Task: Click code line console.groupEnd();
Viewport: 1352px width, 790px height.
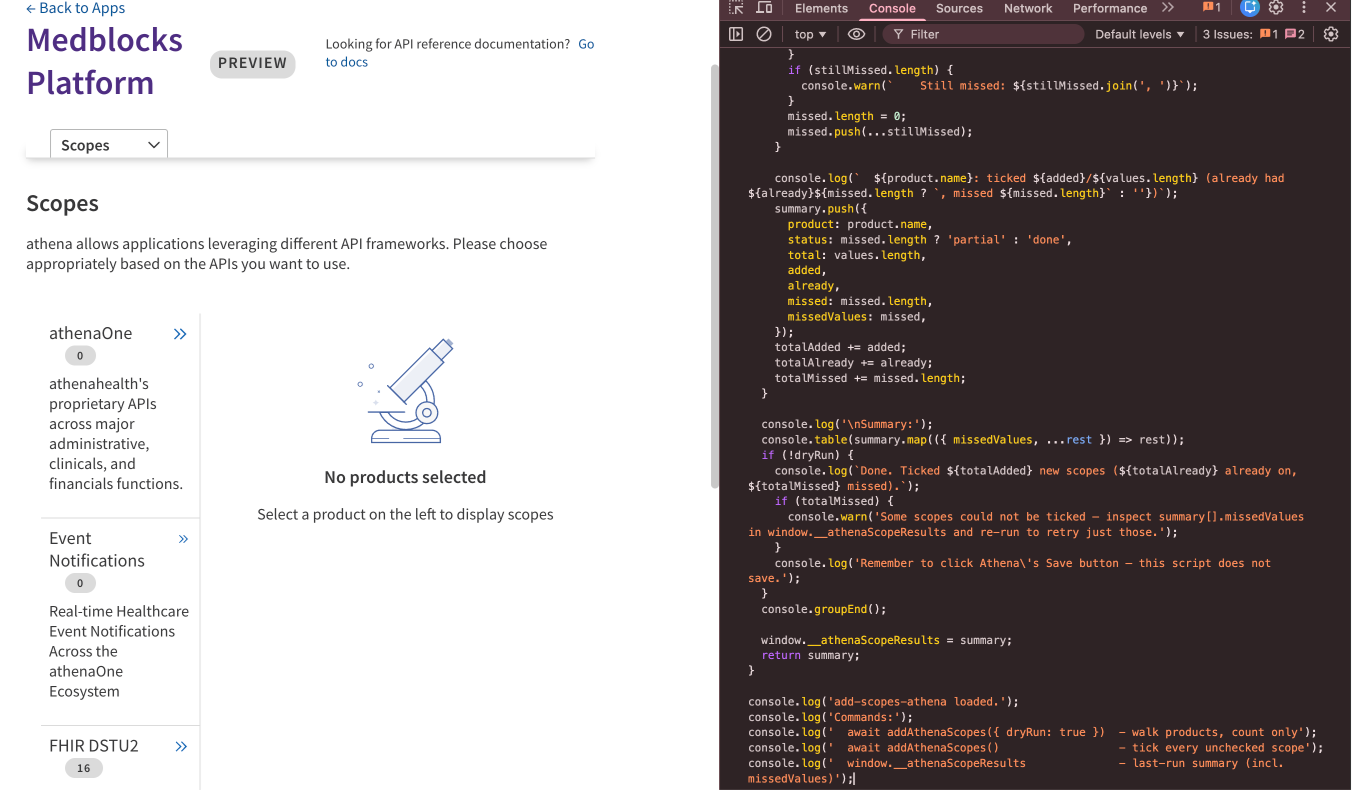Action: pos(824,609)
